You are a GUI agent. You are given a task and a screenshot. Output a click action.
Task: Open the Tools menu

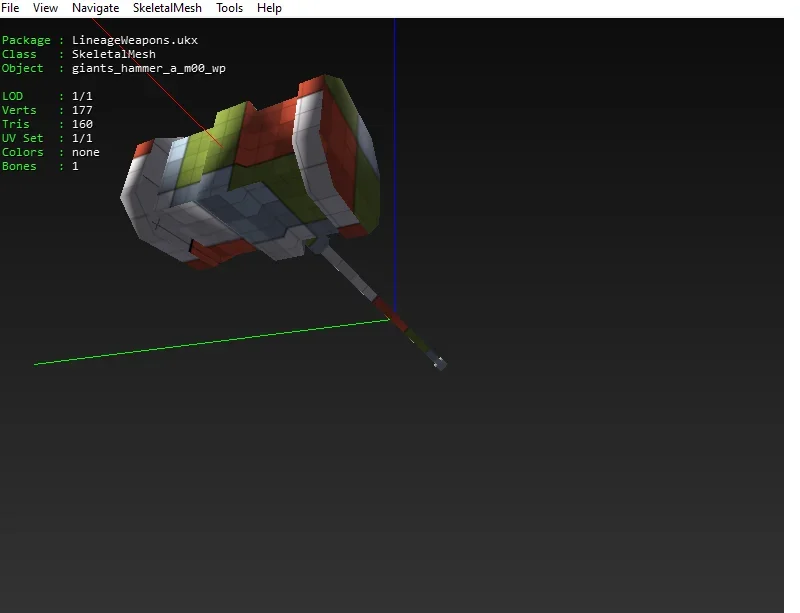click(x=229, y=8)
